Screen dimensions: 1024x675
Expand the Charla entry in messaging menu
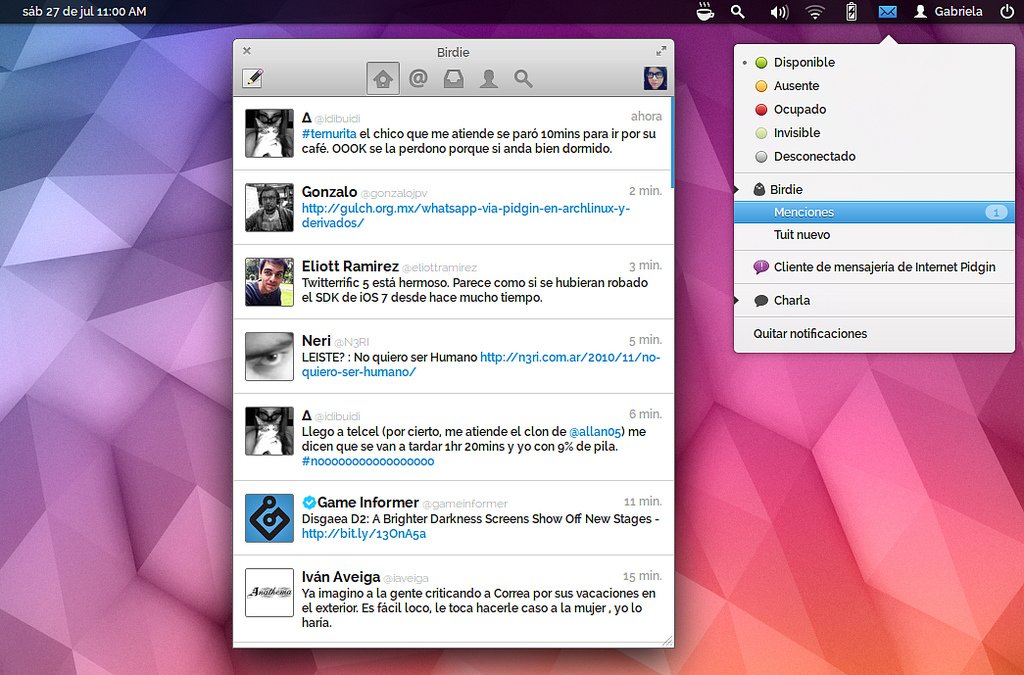point(790,300)
